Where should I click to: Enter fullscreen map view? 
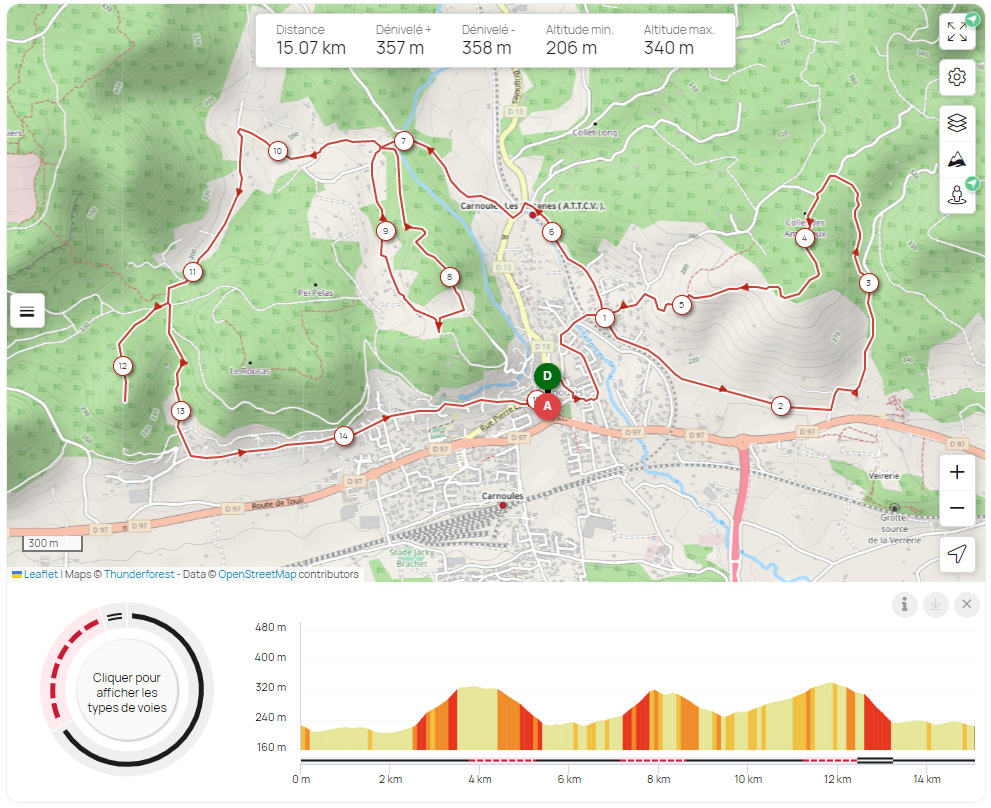[x=957, y=31]
